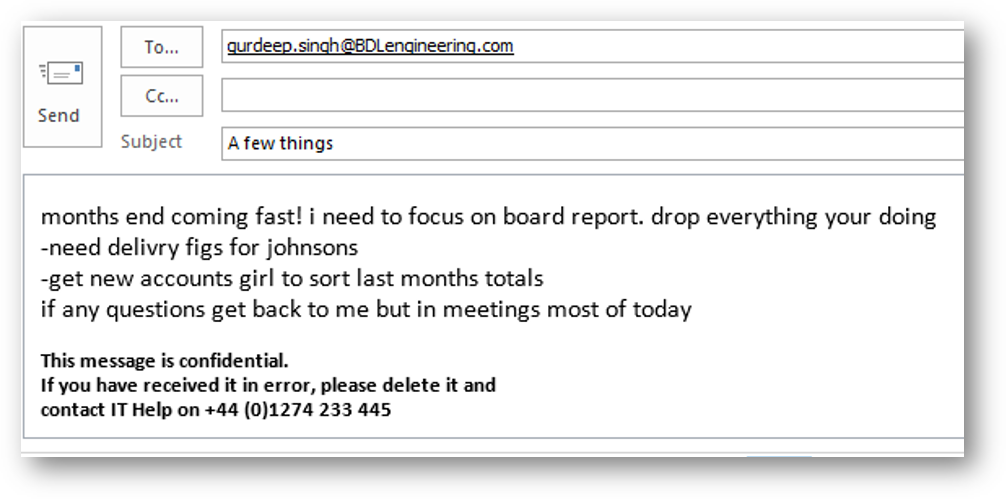Image resolution: width=1006 pixels, height=499 pixels.
Task: Click the phrase 'drop everything your doing'
Action: click(794, 217)
